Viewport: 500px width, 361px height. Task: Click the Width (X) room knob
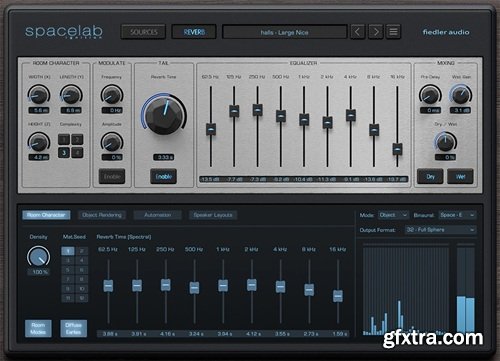pyautogui.click(x=39, y=95)
